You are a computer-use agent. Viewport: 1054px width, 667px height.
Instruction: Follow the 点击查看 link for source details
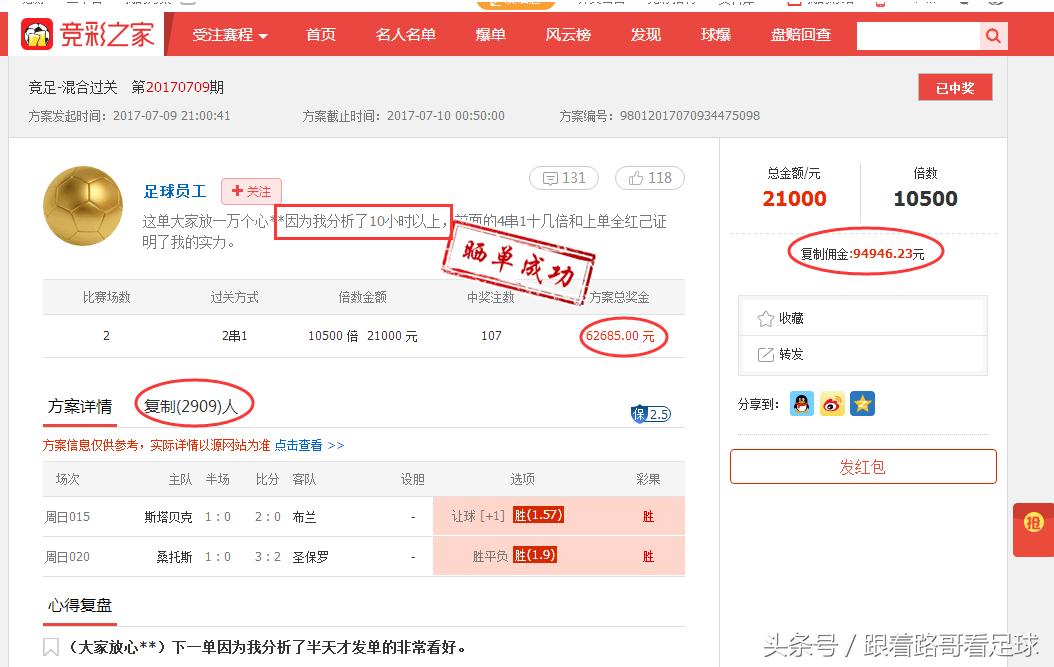(299, 446)
